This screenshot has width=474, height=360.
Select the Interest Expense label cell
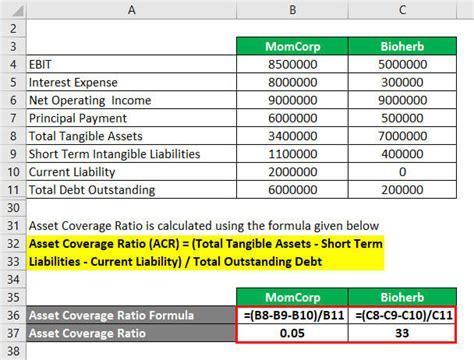pyautogui.click(x=131, y=82)
